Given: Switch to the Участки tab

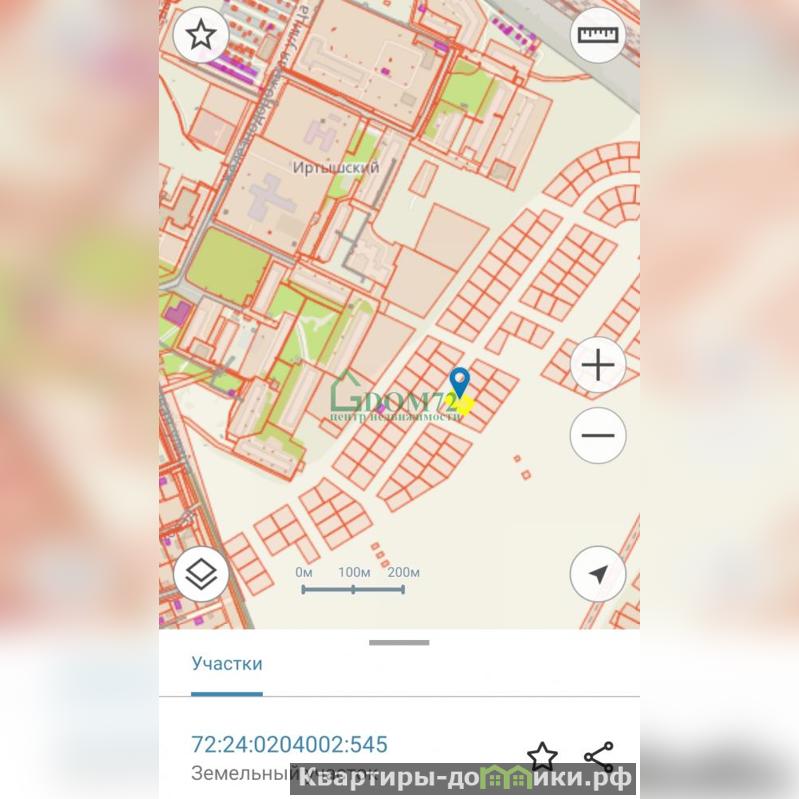Looking at the screenshot, I should coord(227,663).
